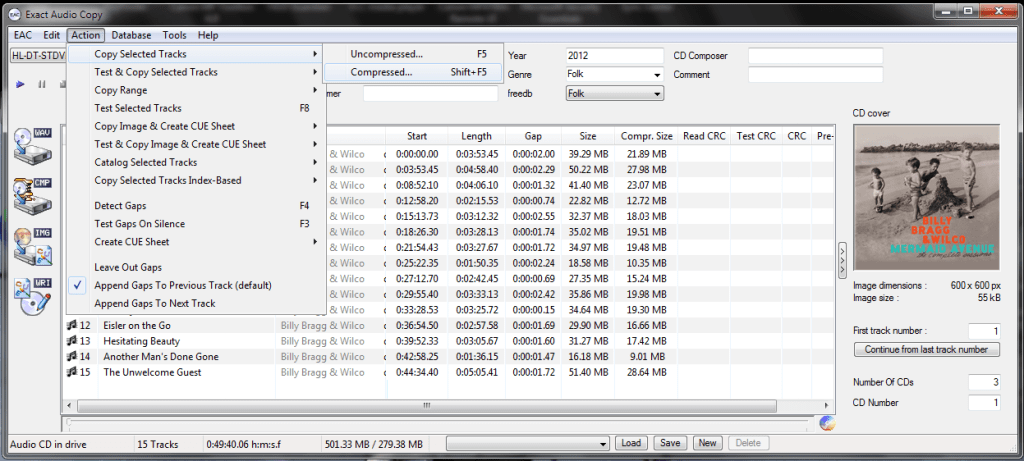Click the CD Number field

[984, 403]
